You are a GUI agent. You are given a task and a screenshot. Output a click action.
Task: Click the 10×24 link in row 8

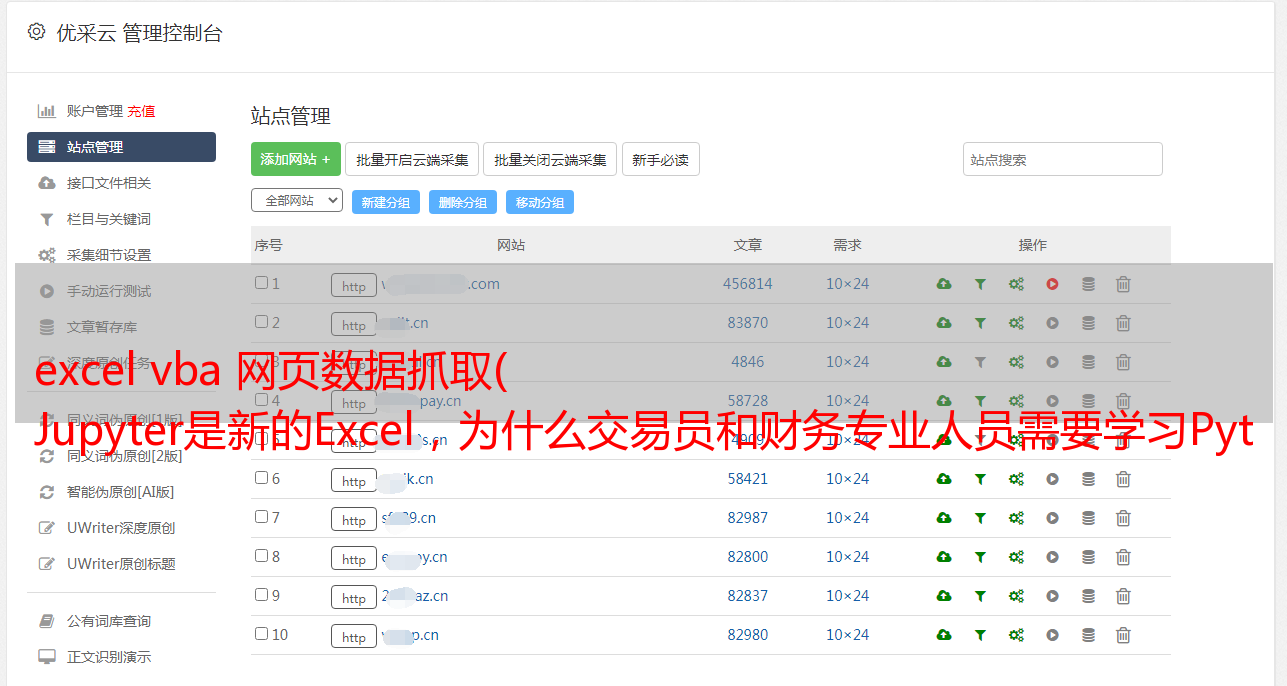[848, 557]
